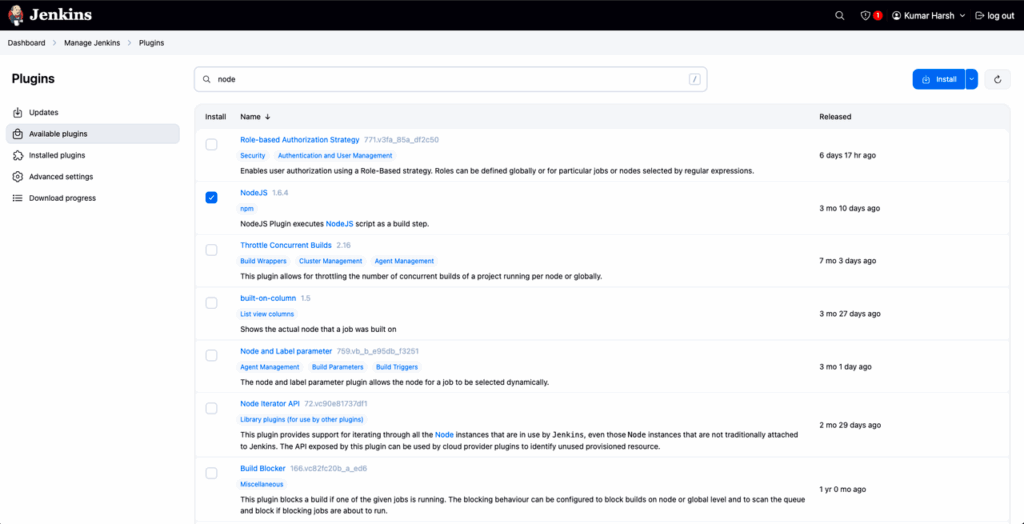Screen dimensions: 1024x524
Task: Open the built-on-column plugin link
Action: 268,298
